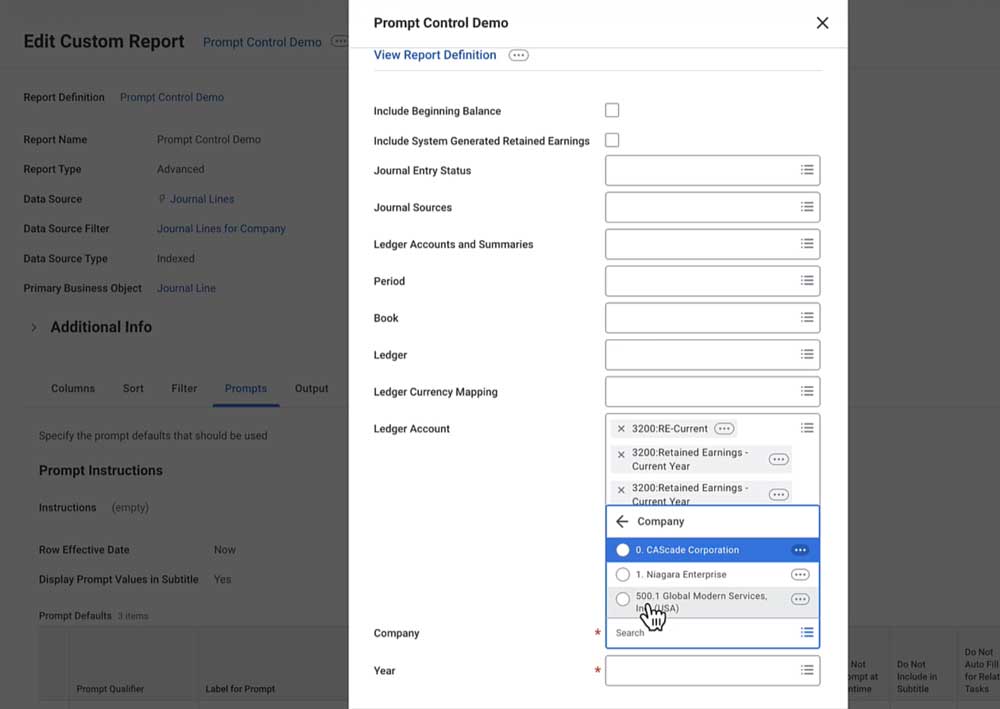Switch to the Filter tab
The width and height of the screenshot is (1000, 709).
[184, 389]
